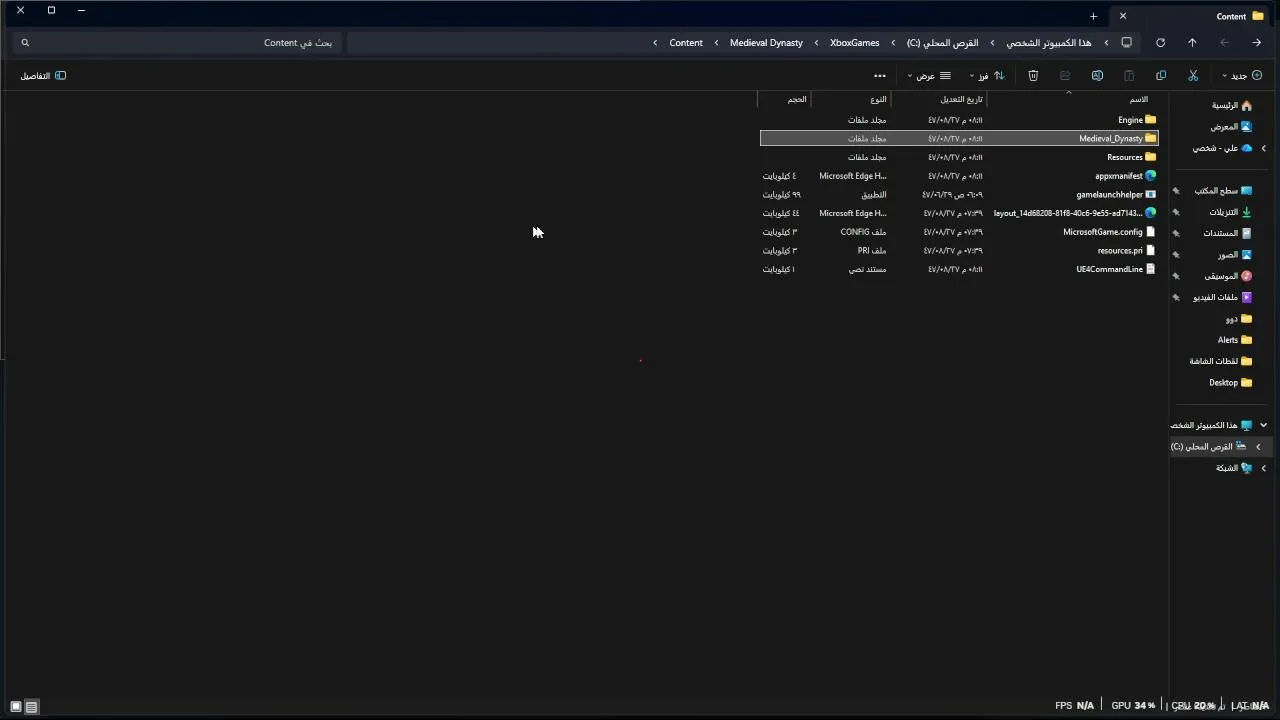This screenshot has width=1280, height=720.
Task: Click in the Content search box
Action: (178, 43)
